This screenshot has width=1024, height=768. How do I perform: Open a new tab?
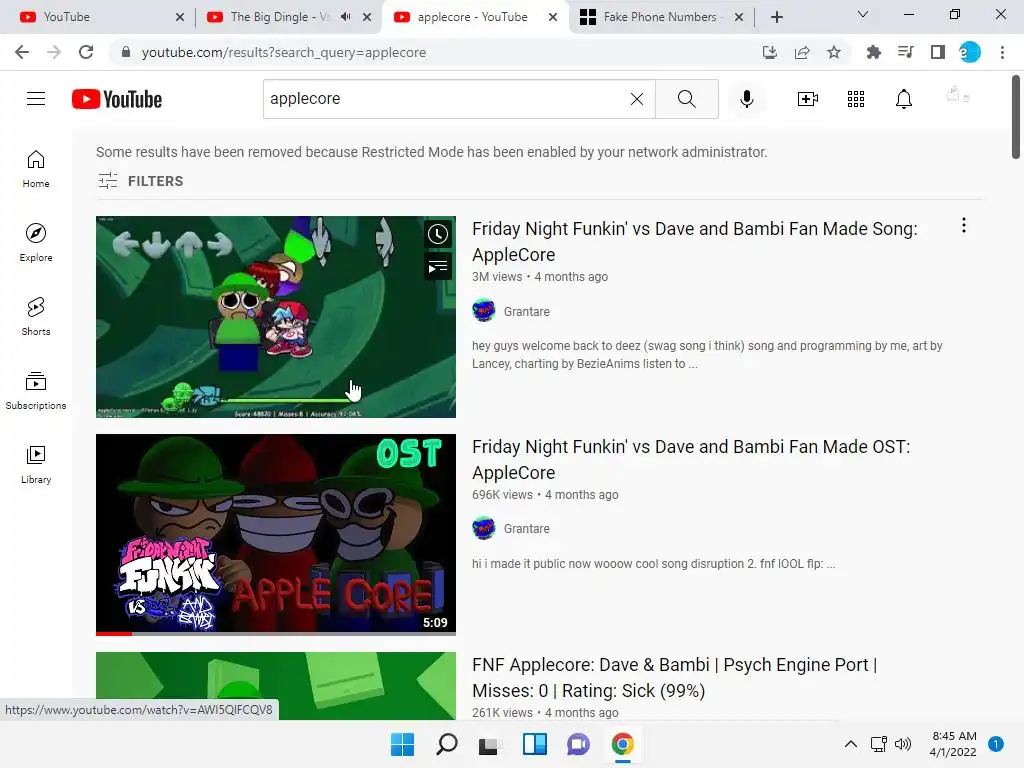tap(776, 17)
